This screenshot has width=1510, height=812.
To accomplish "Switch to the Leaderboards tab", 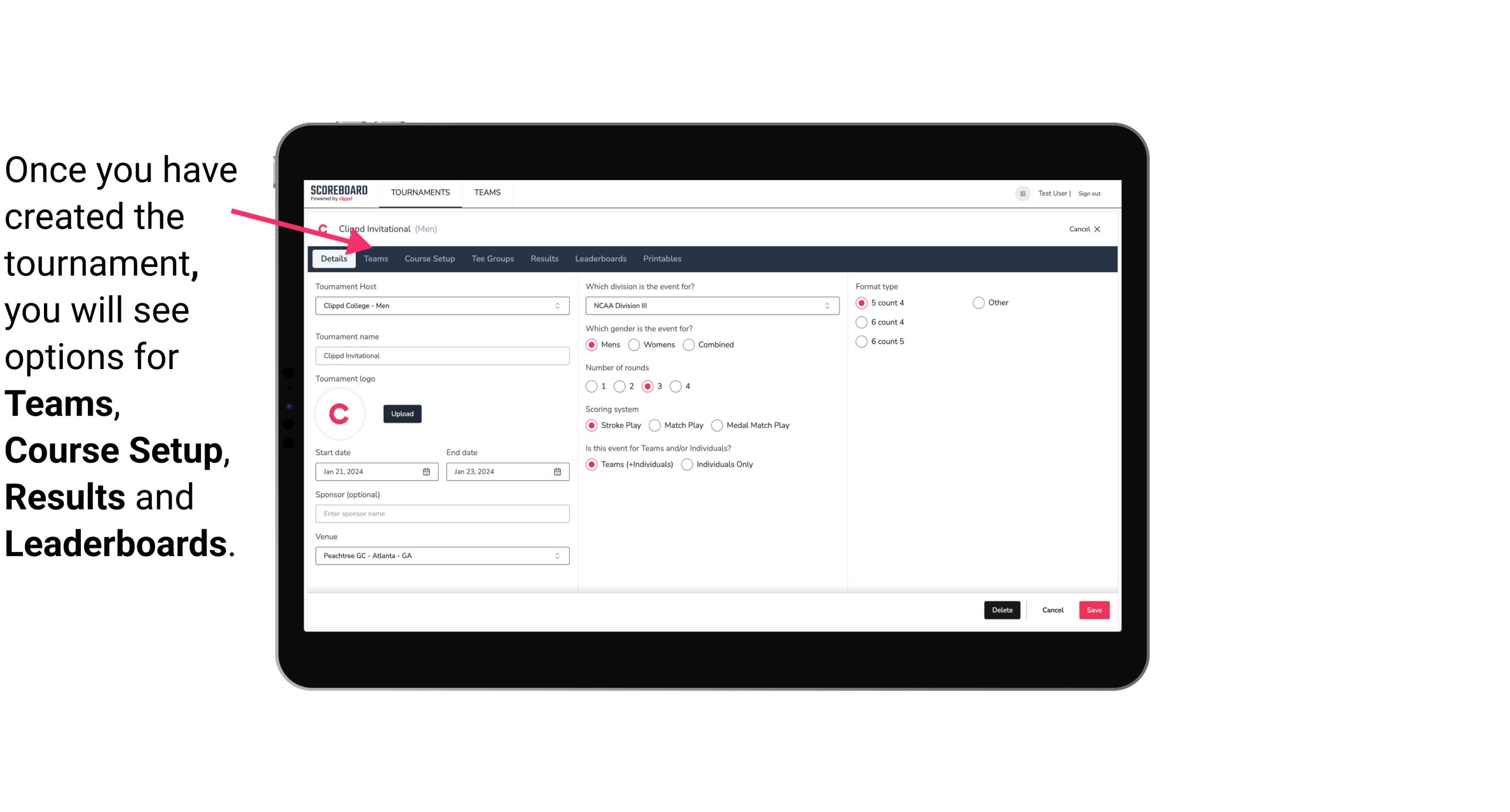I will point(600,258).
